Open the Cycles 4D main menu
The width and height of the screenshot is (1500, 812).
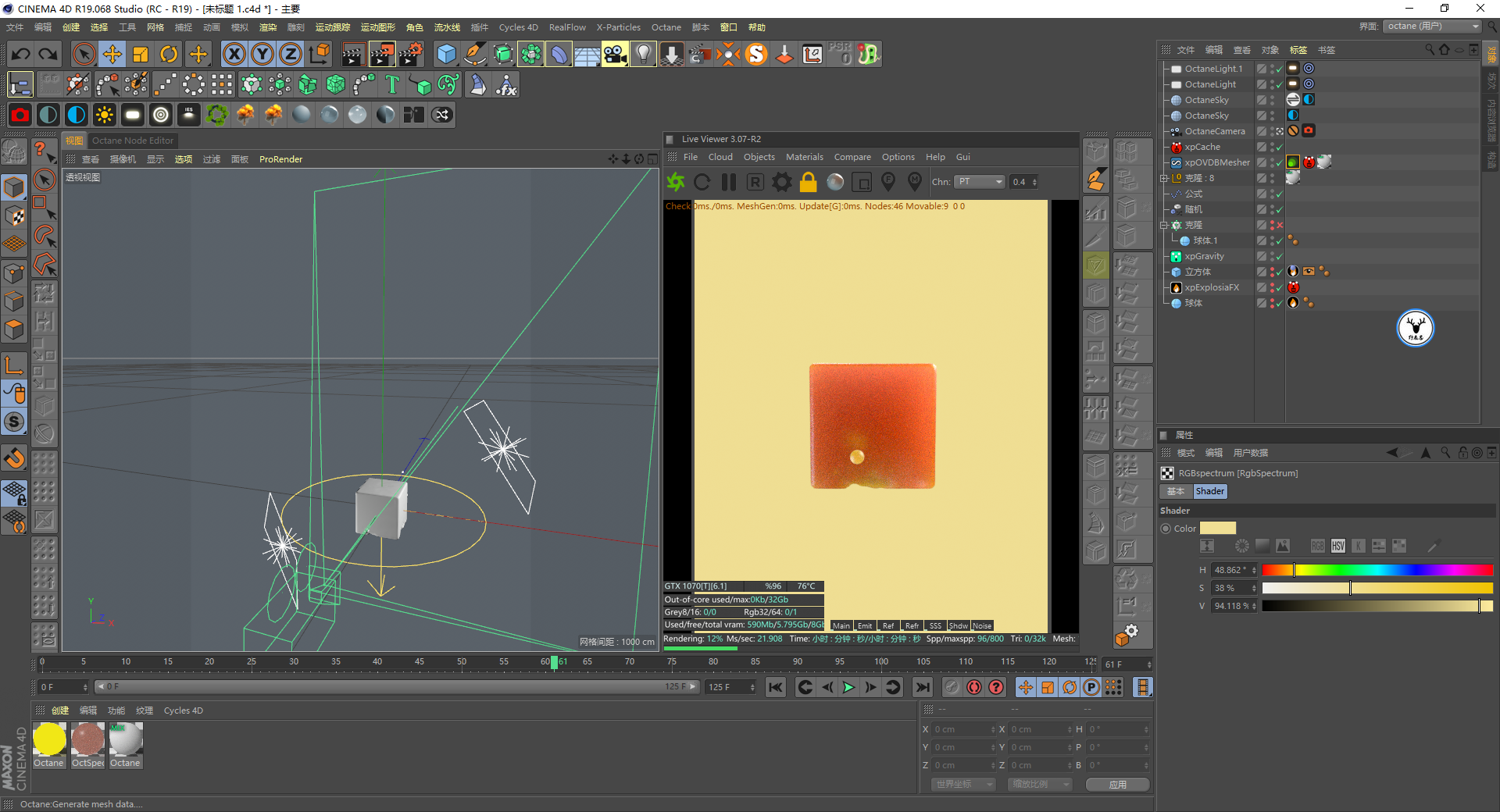519,27
